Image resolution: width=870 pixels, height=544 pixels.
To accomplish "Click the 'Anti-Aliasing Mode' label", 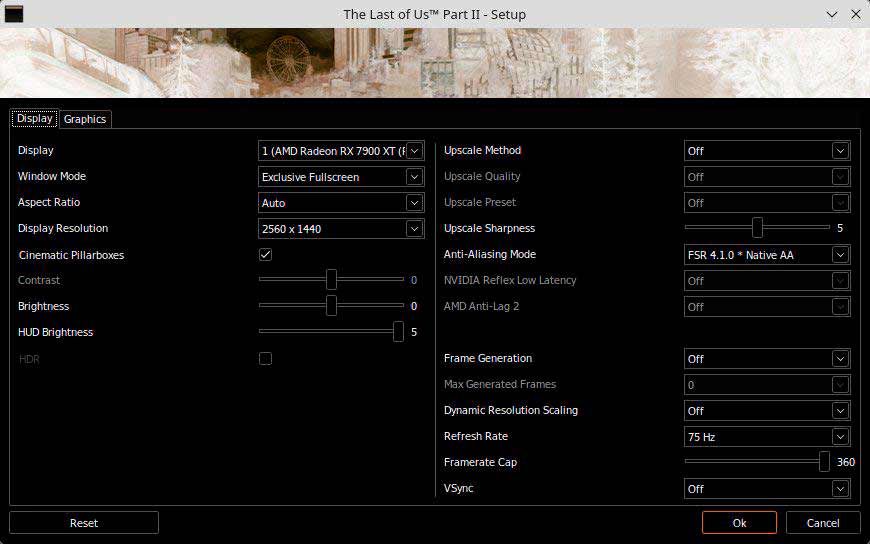I will coord(490,254).
